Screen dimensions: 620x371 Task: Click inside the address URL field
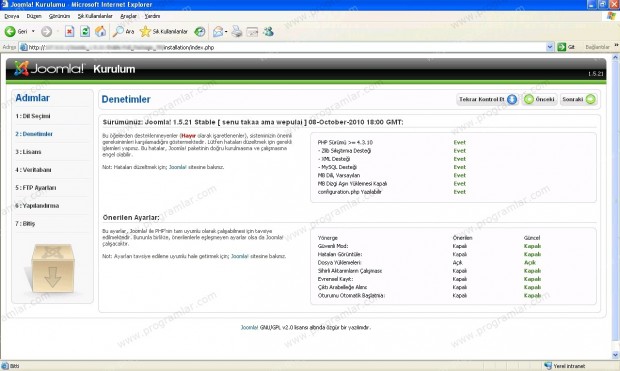click(283, 47)
